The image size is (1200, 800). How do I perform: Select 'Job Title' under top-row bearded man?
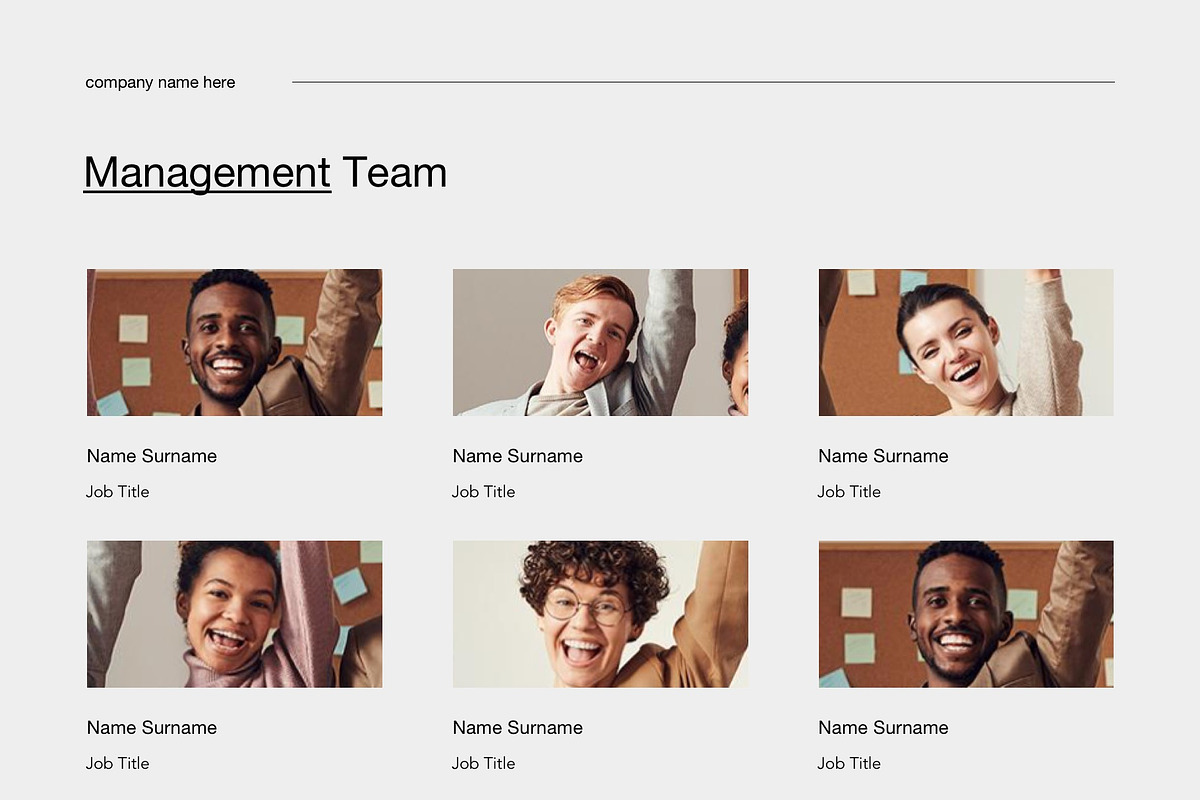(118, 492)
